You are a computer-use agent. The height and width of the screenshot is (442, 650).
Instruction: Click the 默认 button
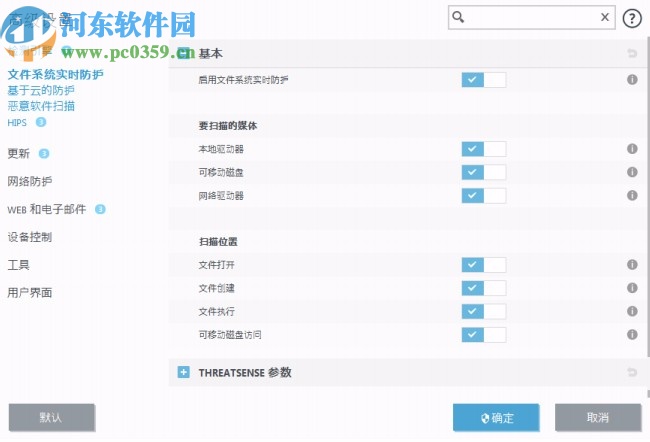coord(51,417)
